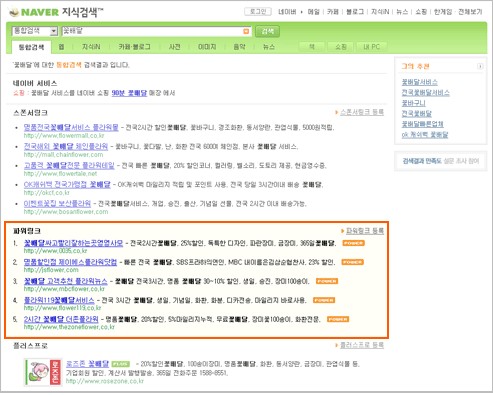Screen dimensions: 493x395
Task: Open 전체보기 in the top navigation
Action: pos(470,12)
